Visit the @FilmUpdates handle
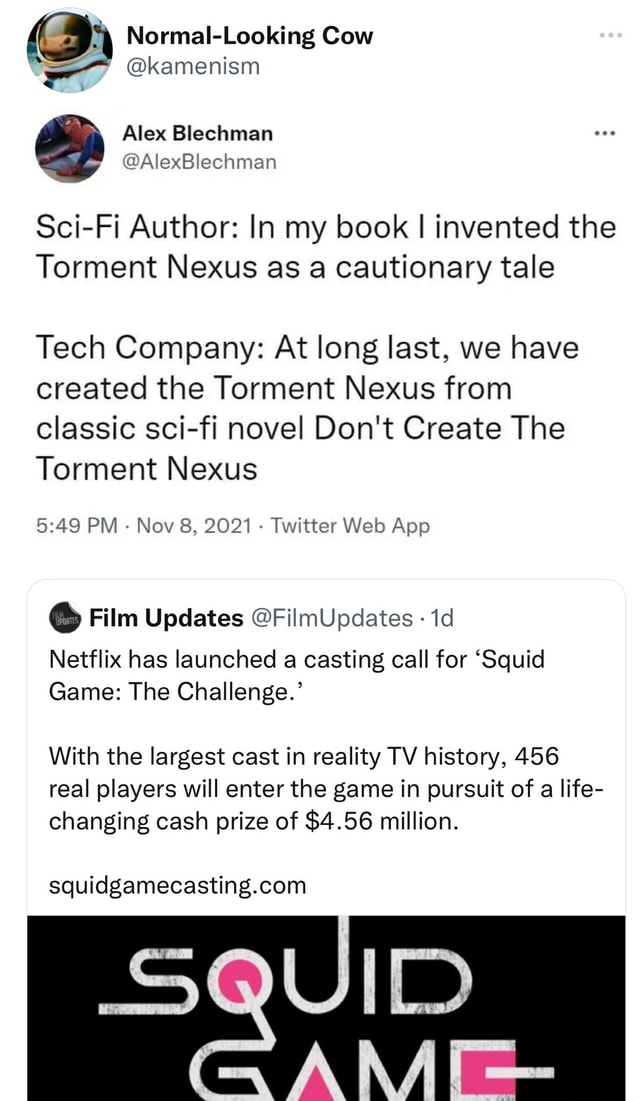The image size is (640, 1101). coord(331,618)
